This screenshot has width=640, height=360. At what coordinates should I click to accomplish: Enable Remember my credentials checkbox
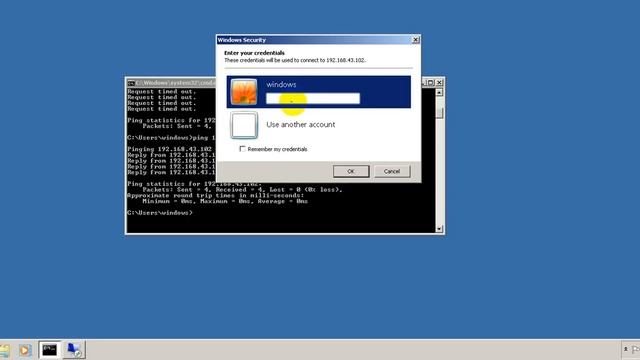click(x=242, y=149)
